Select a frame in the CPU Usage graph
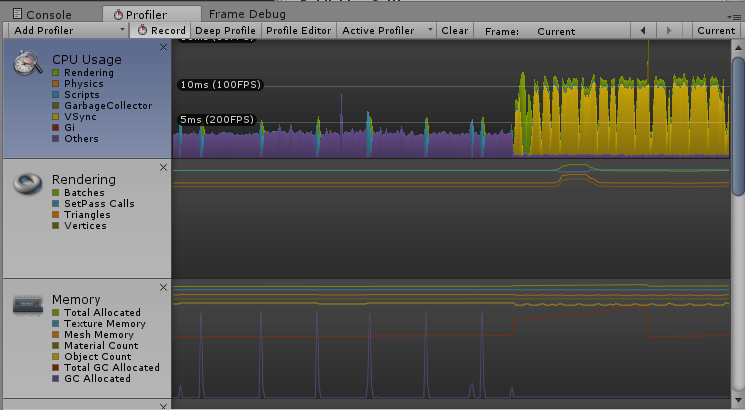This screenshot has height=410, width=745. point(450,99)
